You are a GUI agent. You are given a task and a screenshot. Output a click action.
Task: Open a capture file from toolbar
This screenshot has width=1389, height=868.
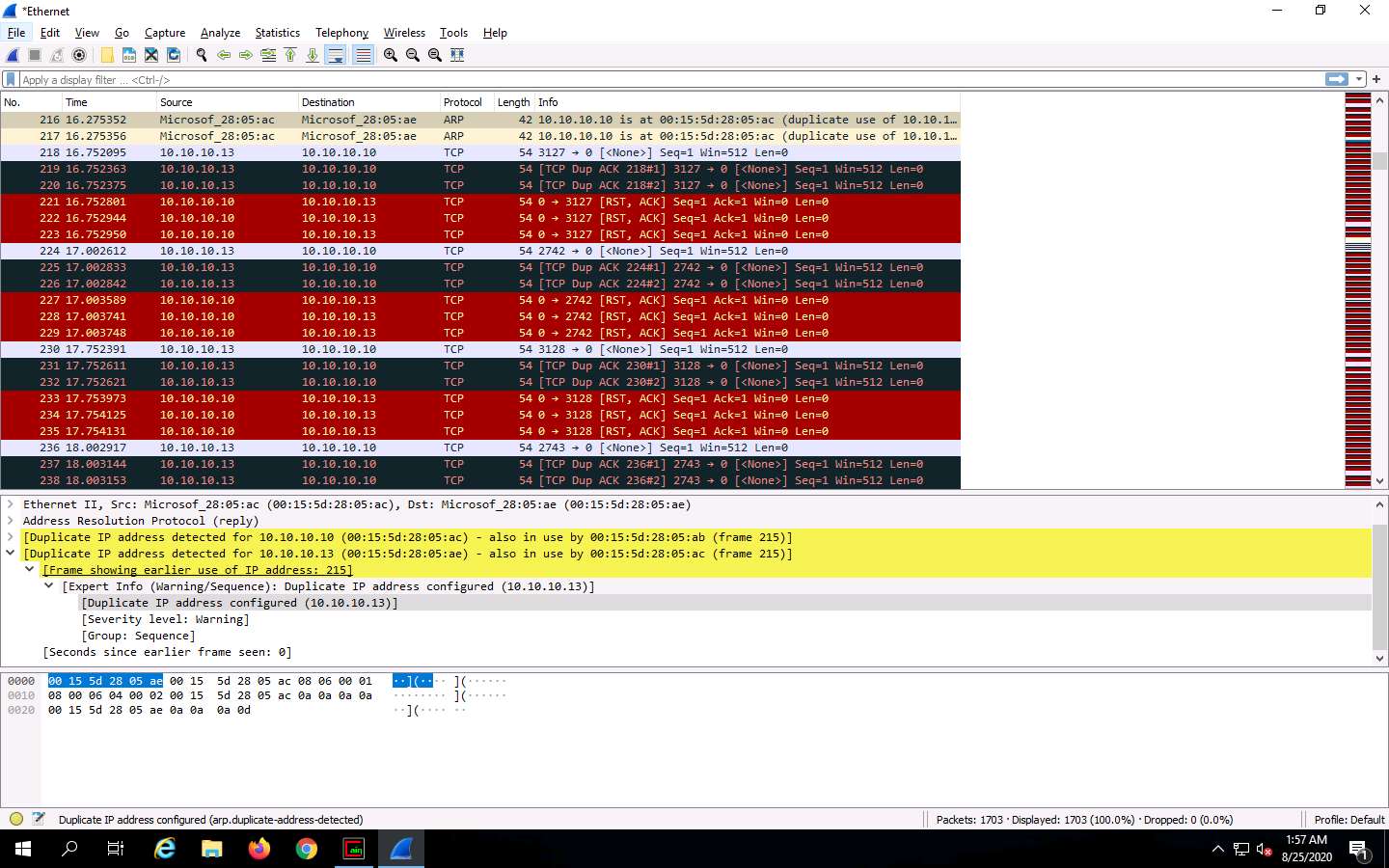coord(107,55)
